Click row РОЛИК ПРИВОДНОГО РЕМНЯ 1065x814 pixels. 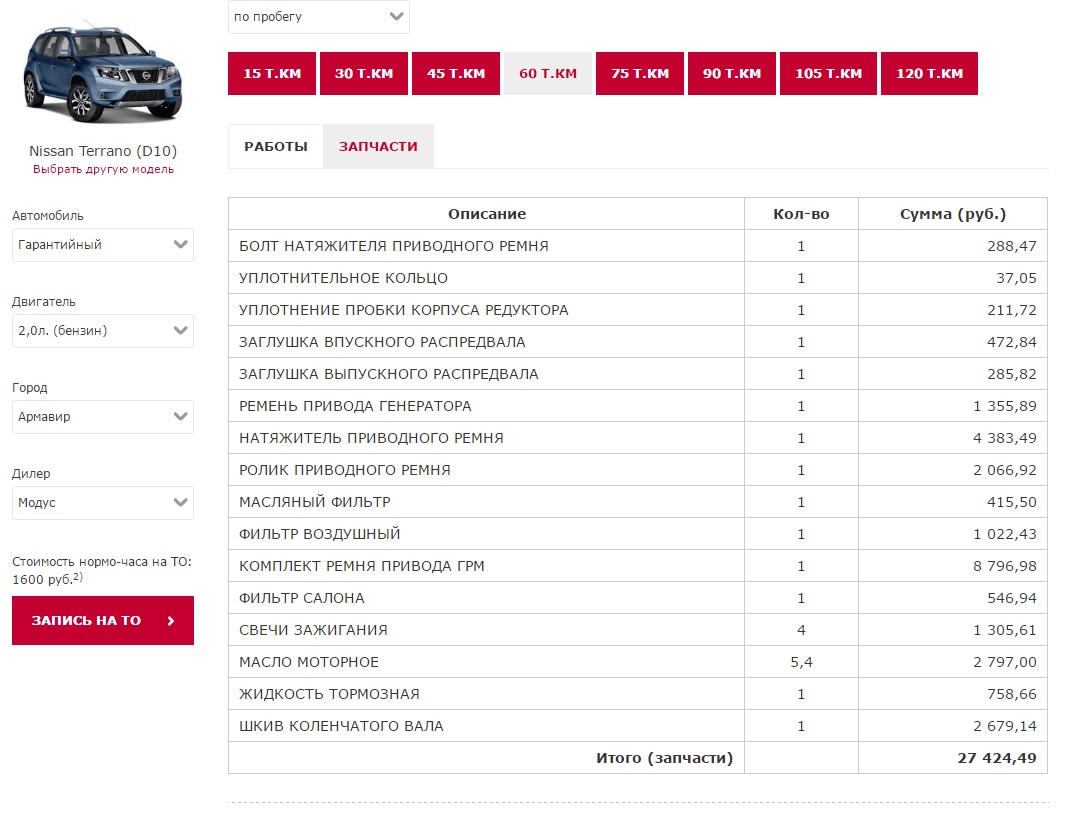point(638,470)
